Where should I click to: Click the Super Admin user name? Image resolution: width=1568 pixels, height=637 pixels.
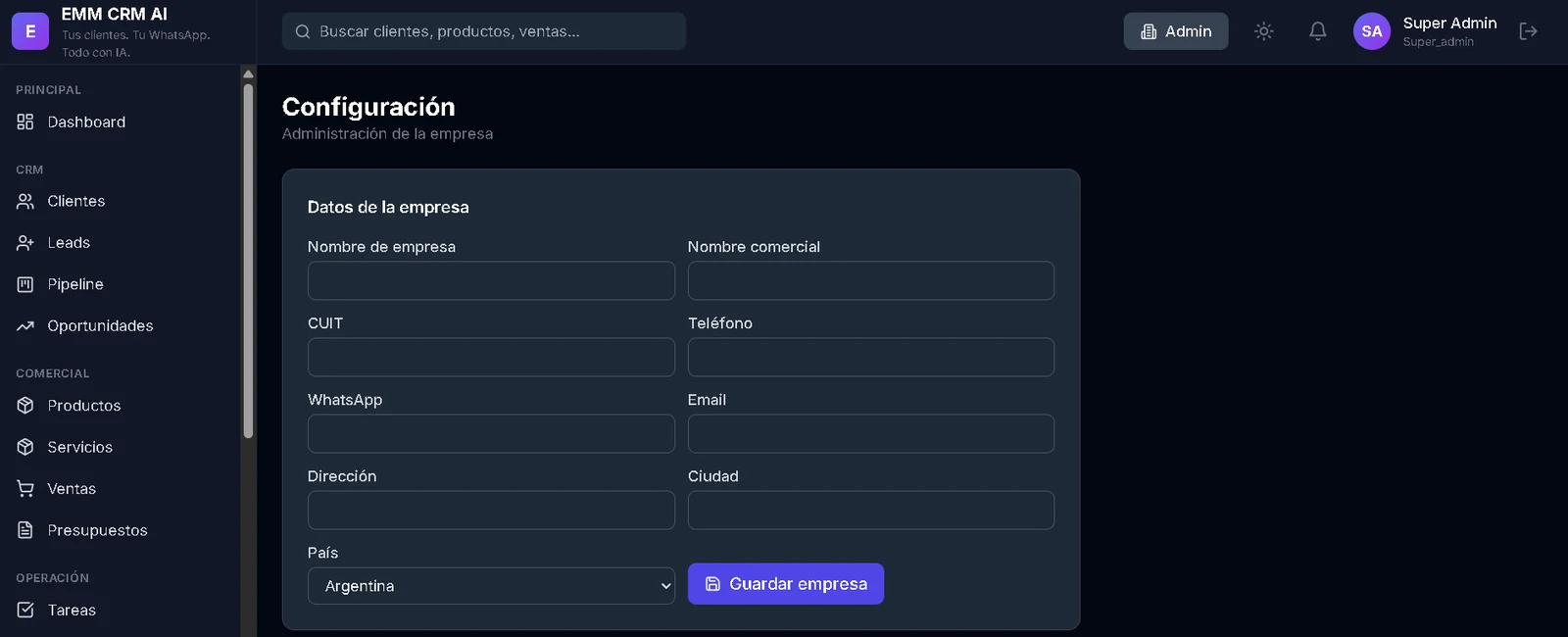pyautogui.click(x=1449, y=23)
